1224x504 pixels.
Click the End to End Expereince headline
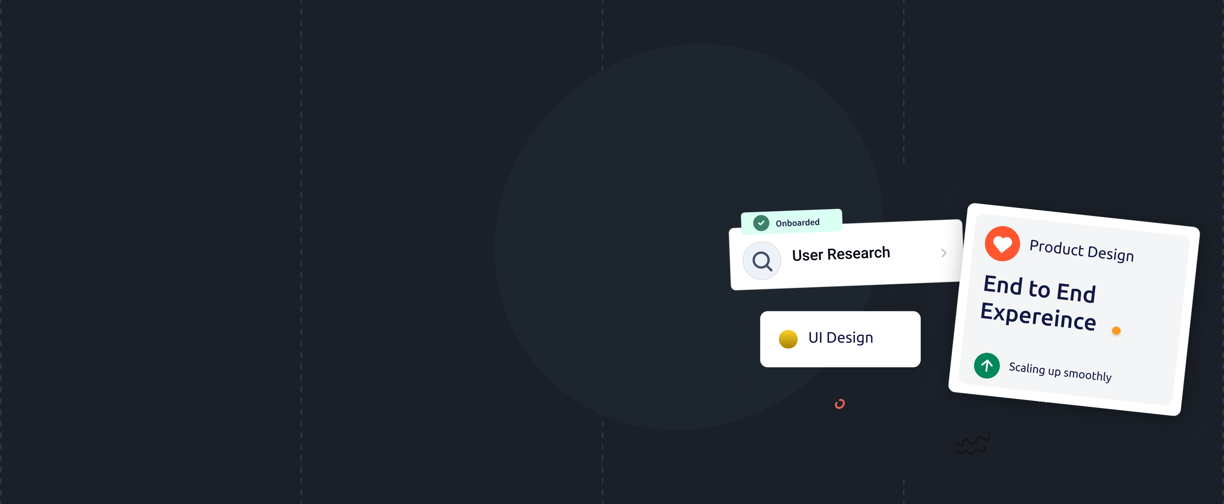[1038, 303]
